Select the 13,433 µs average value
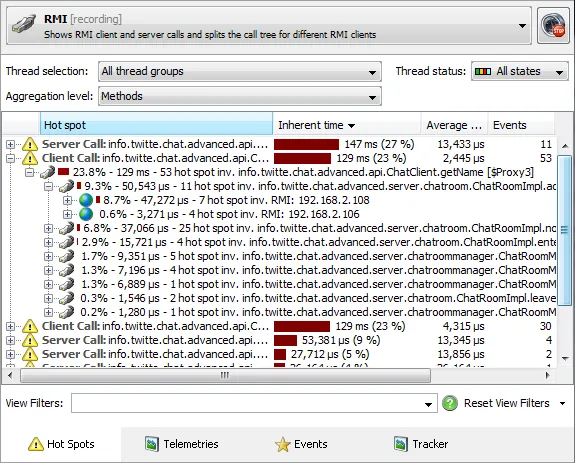Screen dimensions: 575x463 [x=461, y=144]
